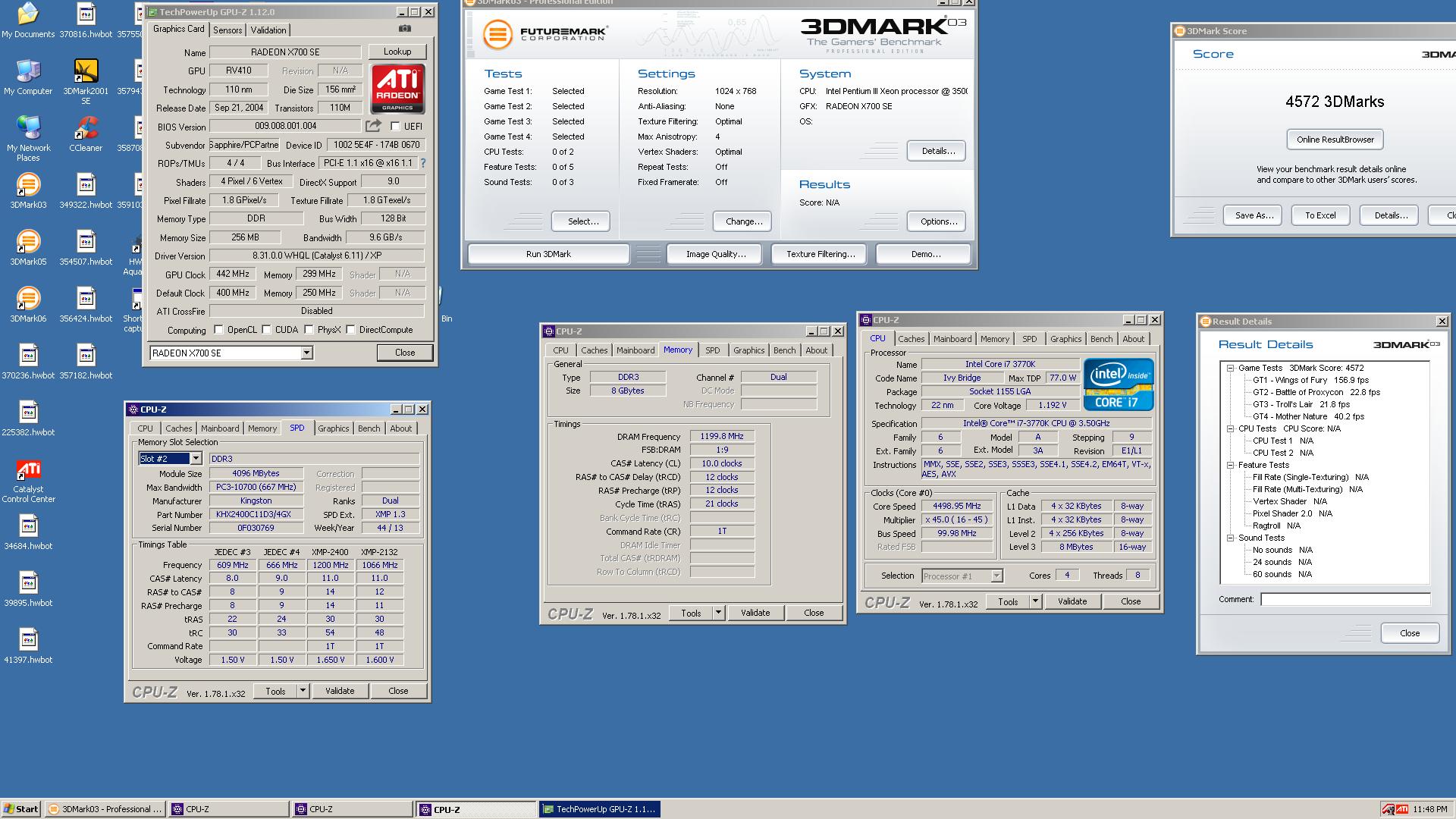Viewport: 1456px width, 819px height.
Task: Click Details button in System section
Action: (937, 151)
